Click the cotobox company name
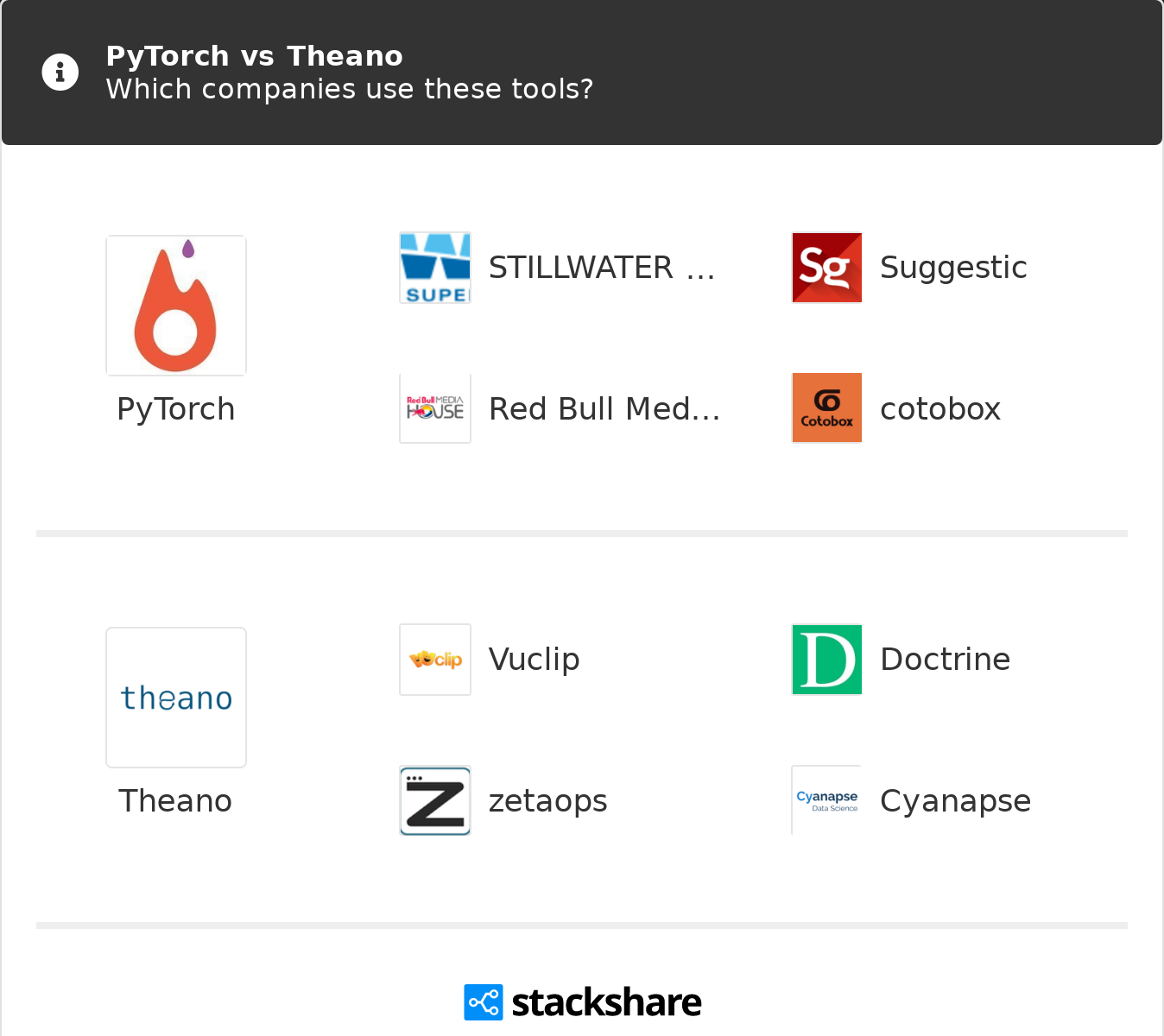This screenshot has height=1036, width=1164. point(940,408)
